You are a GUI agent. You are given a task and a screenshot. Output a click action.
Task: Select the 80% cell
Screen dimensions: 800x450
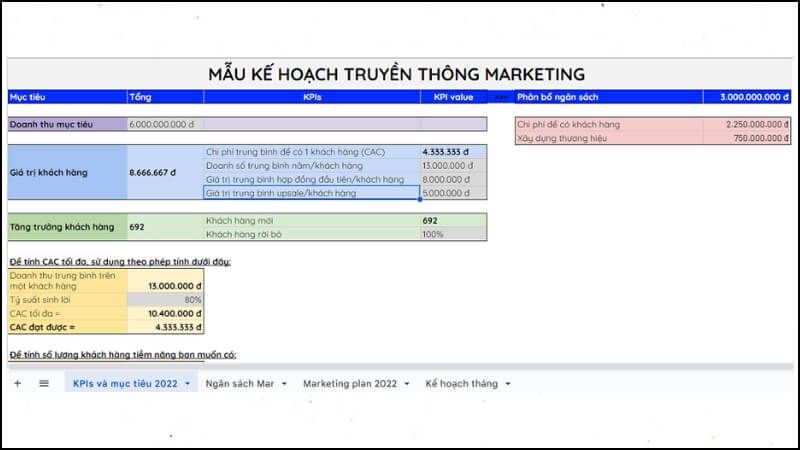[x=165, y=299]
